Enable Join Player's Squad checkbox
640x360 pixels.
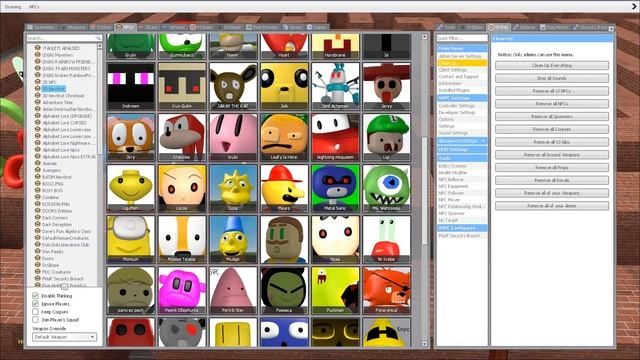(35, 320)
